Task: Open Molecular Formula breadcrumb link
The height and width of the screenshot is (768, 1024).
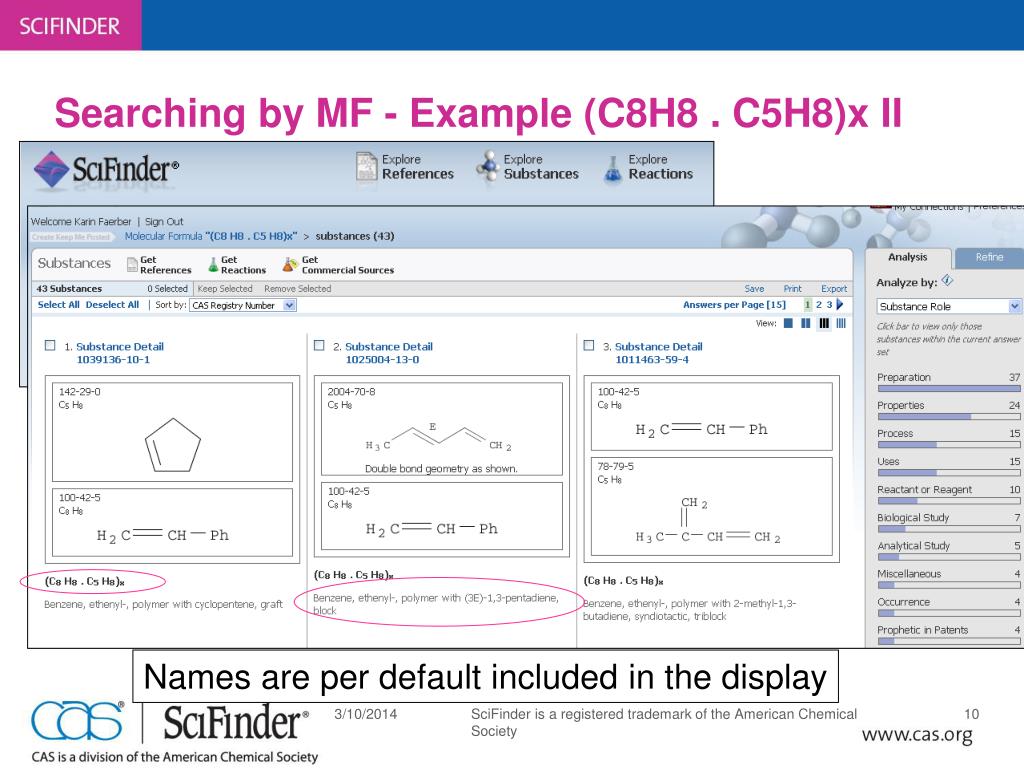Action: [211, 236]
